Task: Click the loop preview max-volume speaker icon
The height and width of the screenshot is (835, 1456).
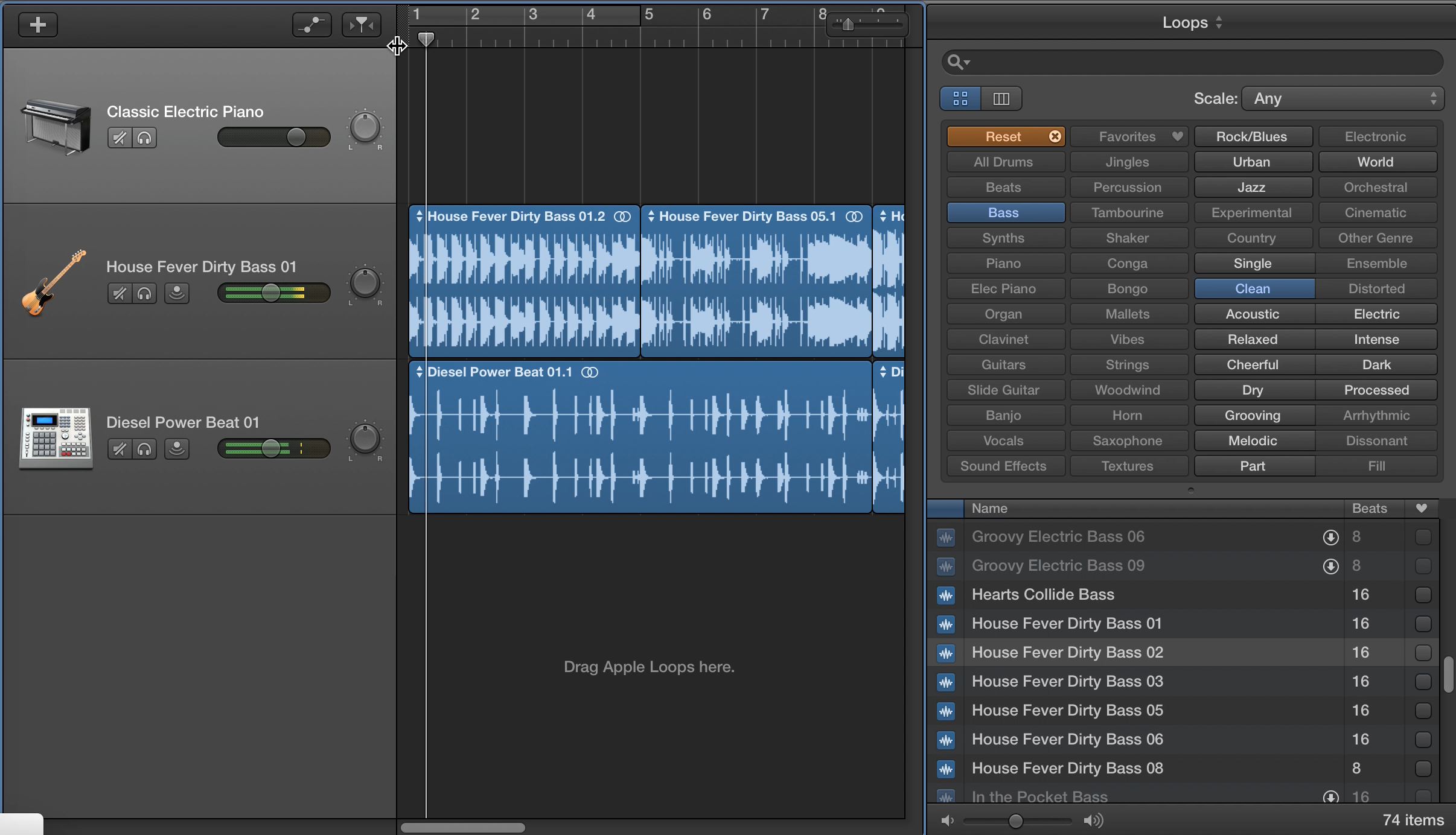Action: point(1094,821)
